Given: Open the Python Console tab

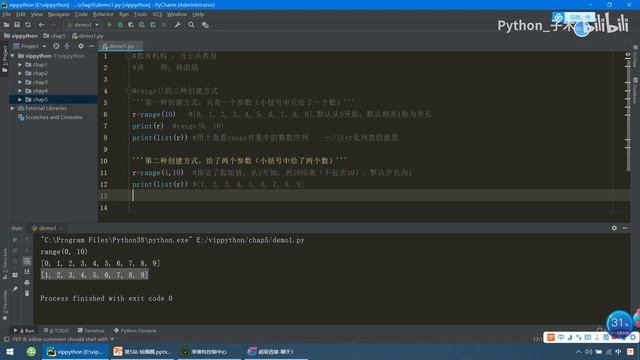Looking at the screenshot, I should (135, 331).
